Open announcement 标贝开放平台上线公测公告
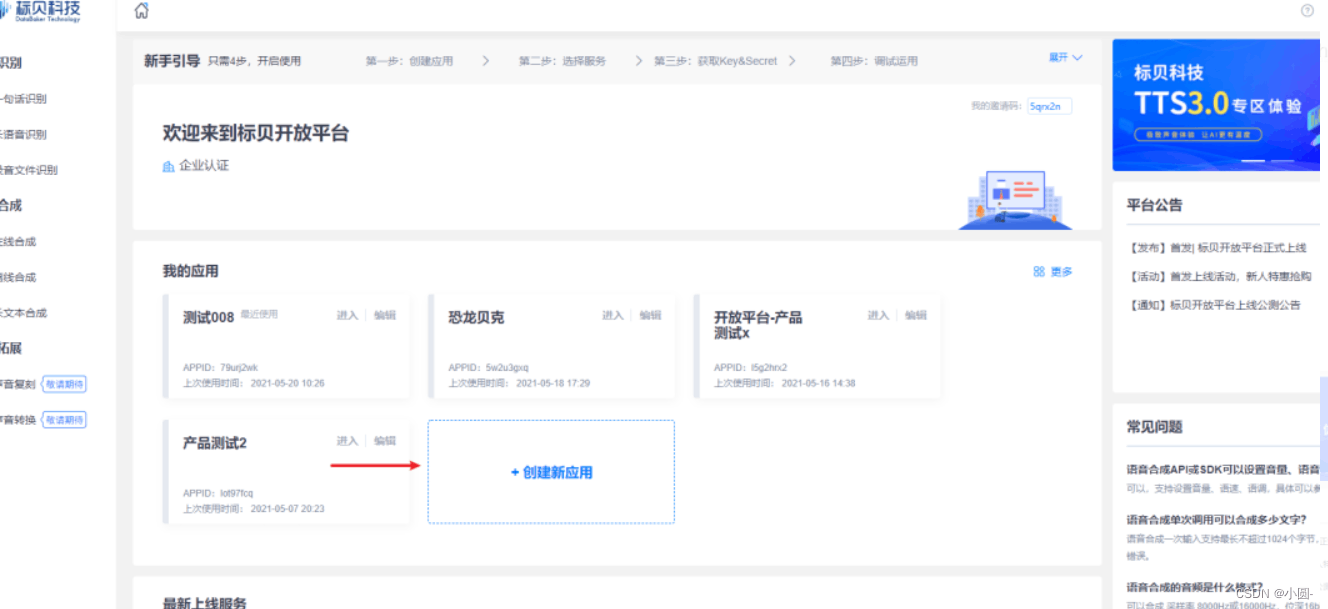Viewport: 1328px width, 609px height. (x=1214, y=305)
